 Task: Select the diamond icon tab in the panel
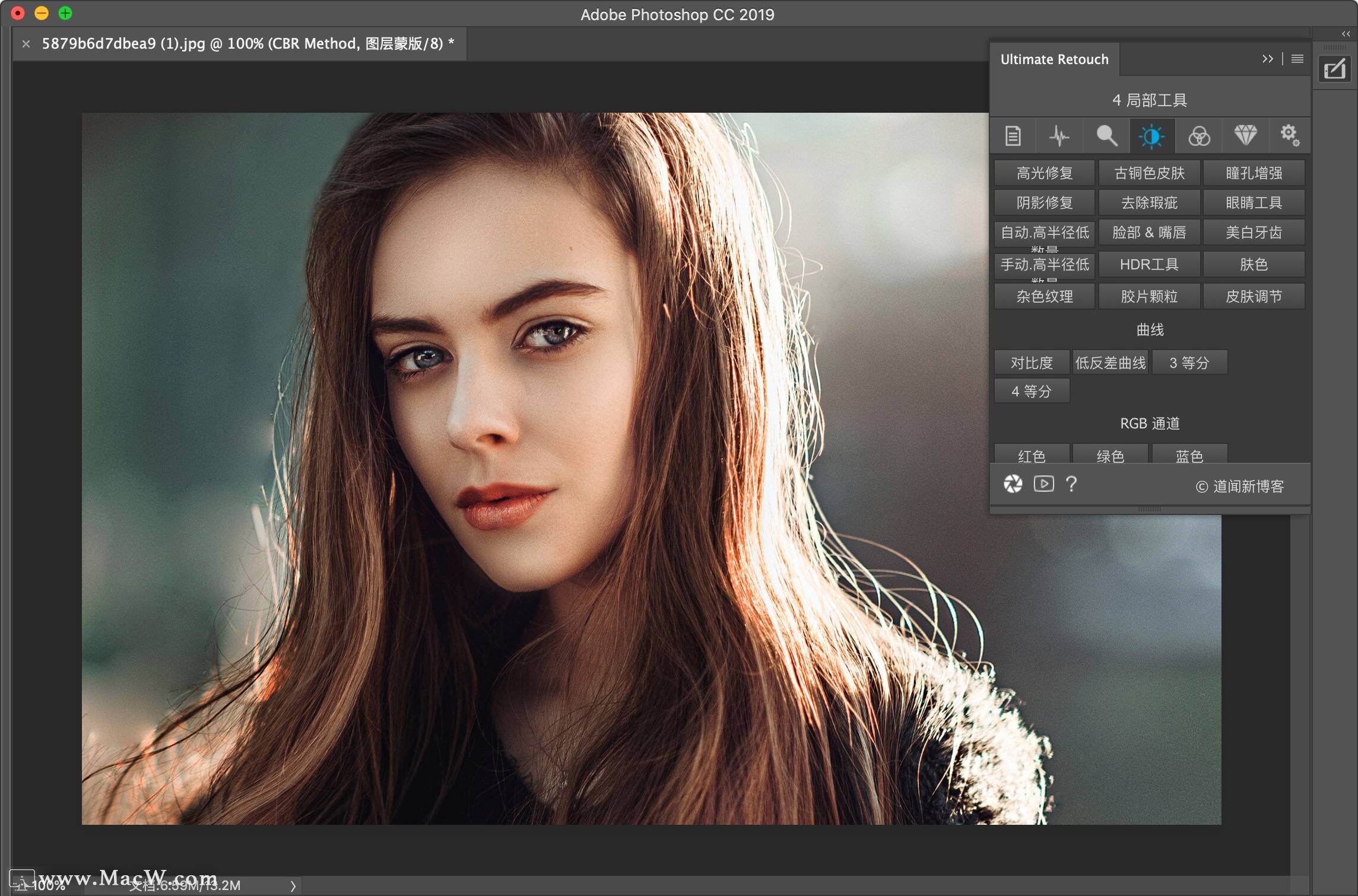tap(1245, 135)
